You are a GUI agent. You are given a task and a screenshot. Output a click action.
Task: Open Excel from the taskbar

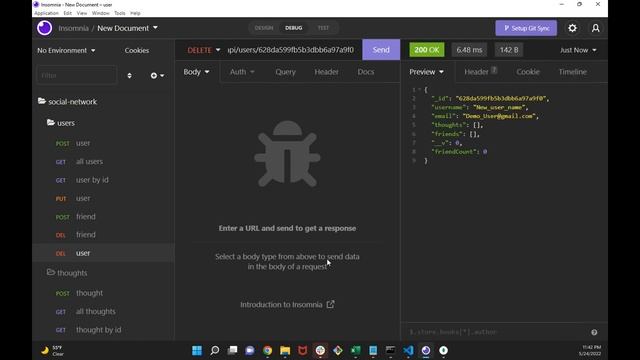click(x=356, y=350)
